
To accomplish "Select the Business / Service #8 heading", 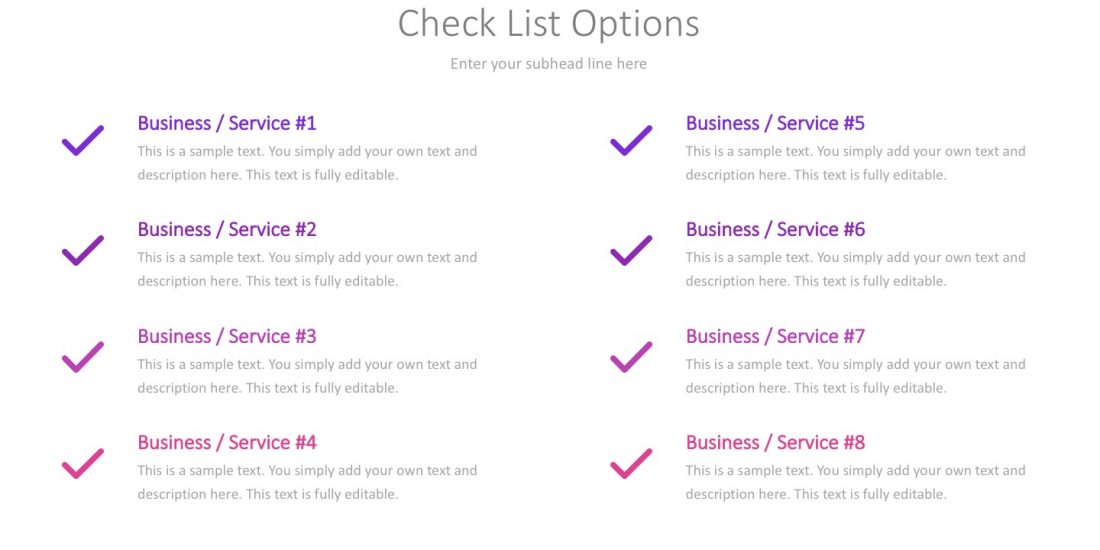I will pos(775,443).
